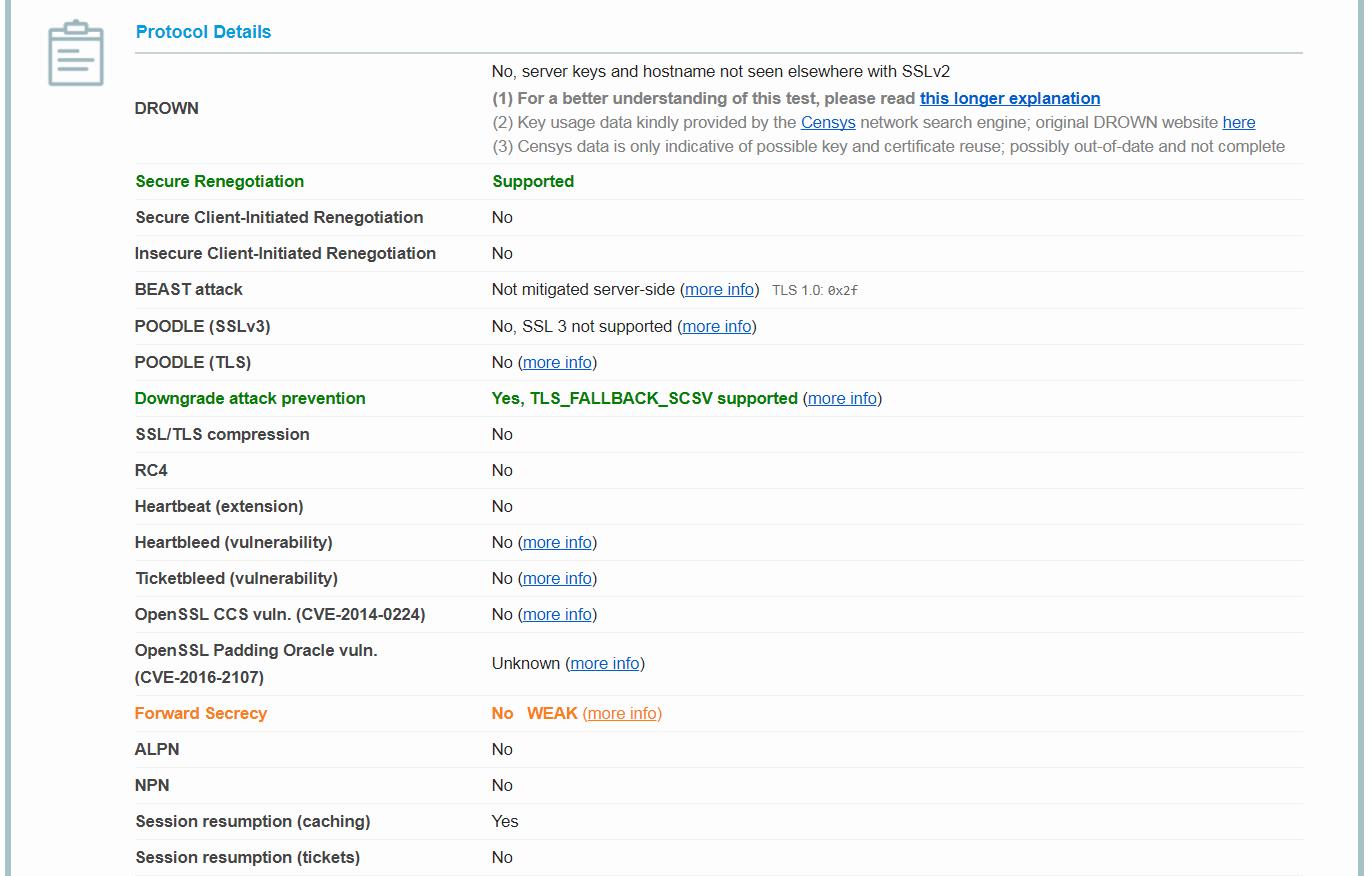The height and width of the screenshot is (876, 1372).
Task: Open more info for OpenSSL Padding Oracle vuln.
Action: coord(605,663)
